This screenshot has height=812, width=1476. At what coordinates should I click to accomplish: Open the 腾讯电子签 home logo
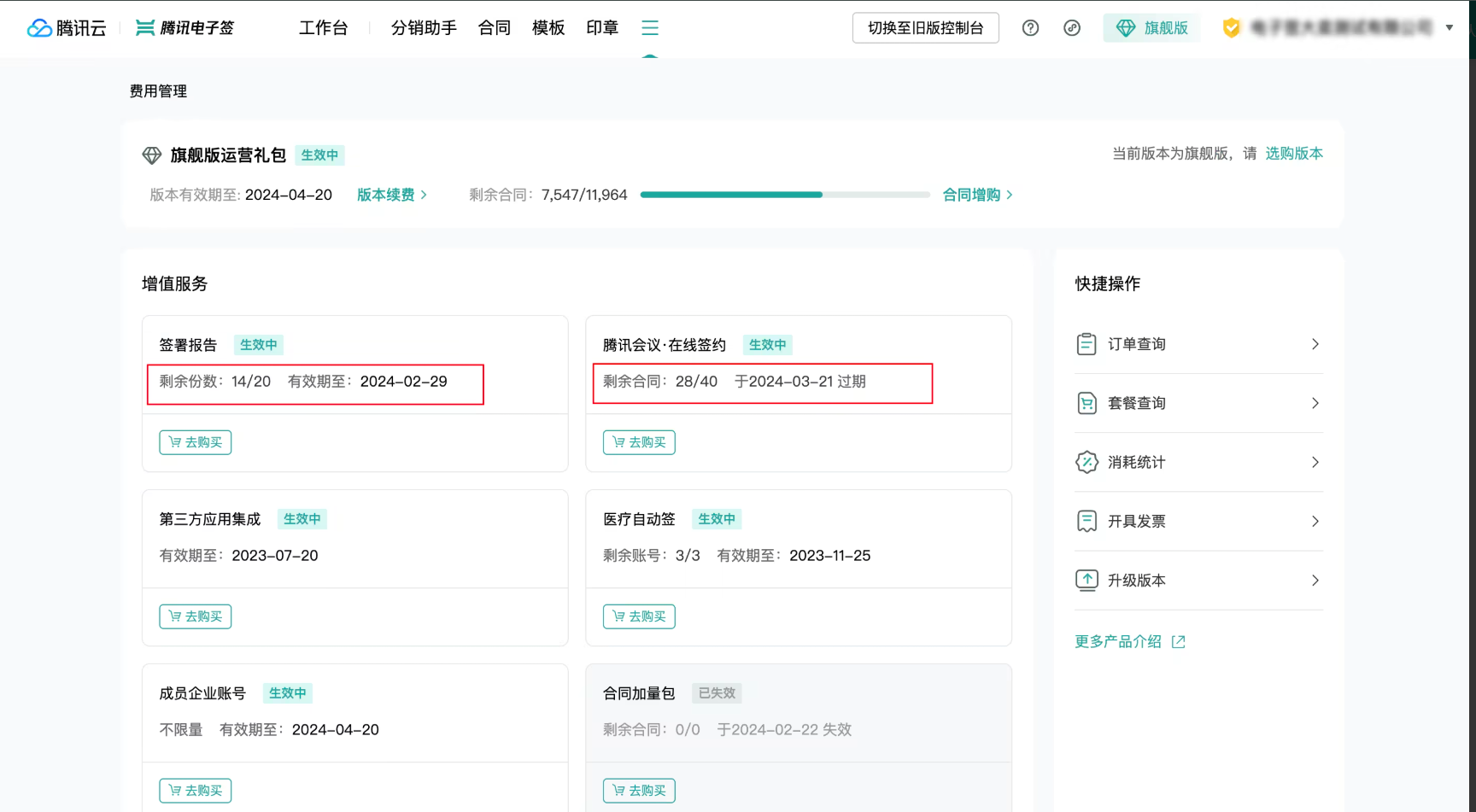(185, 28)
